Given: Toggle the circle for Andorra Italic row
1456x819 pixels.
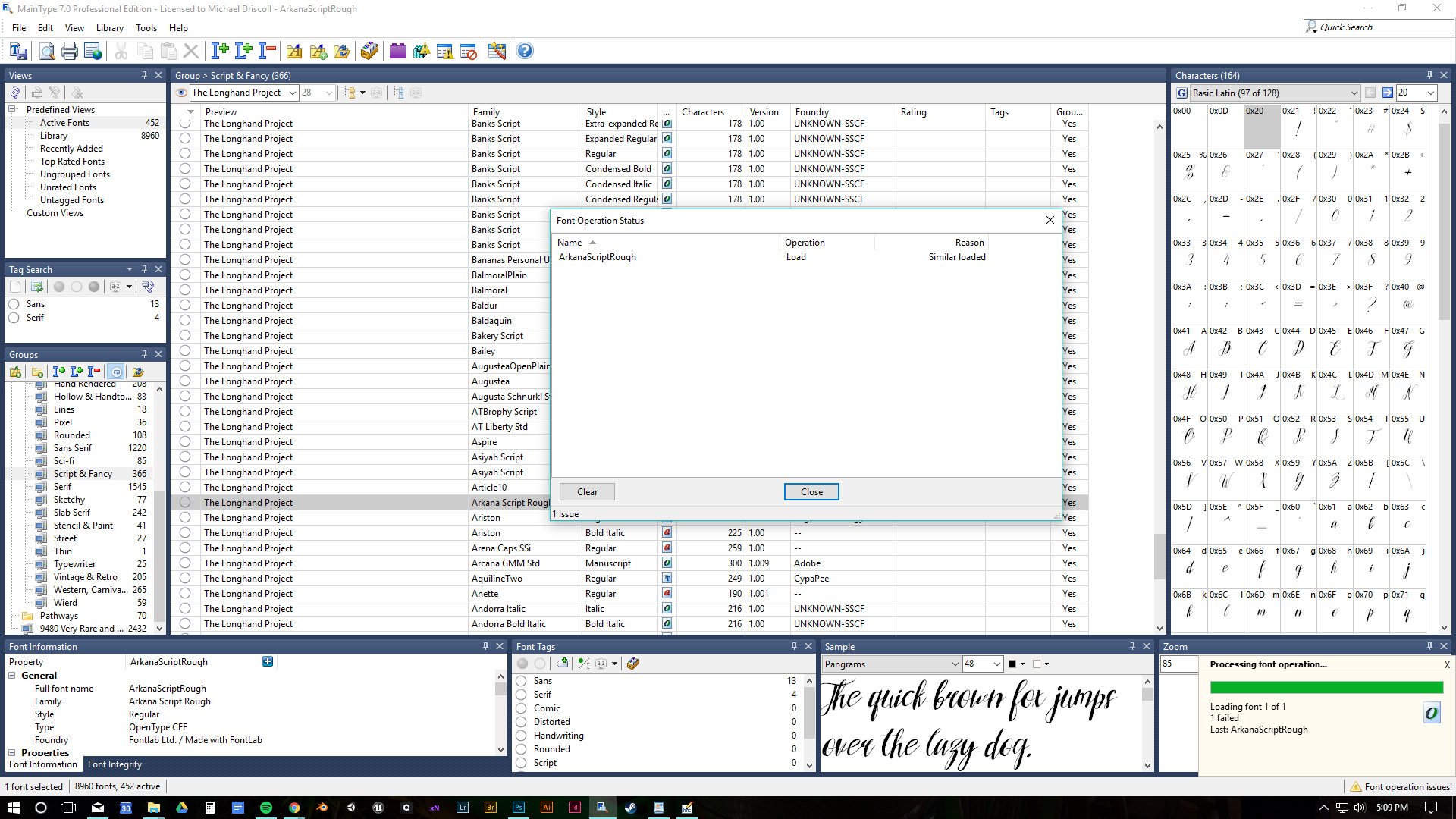Looking at the screenshot, I should [185, 608].
